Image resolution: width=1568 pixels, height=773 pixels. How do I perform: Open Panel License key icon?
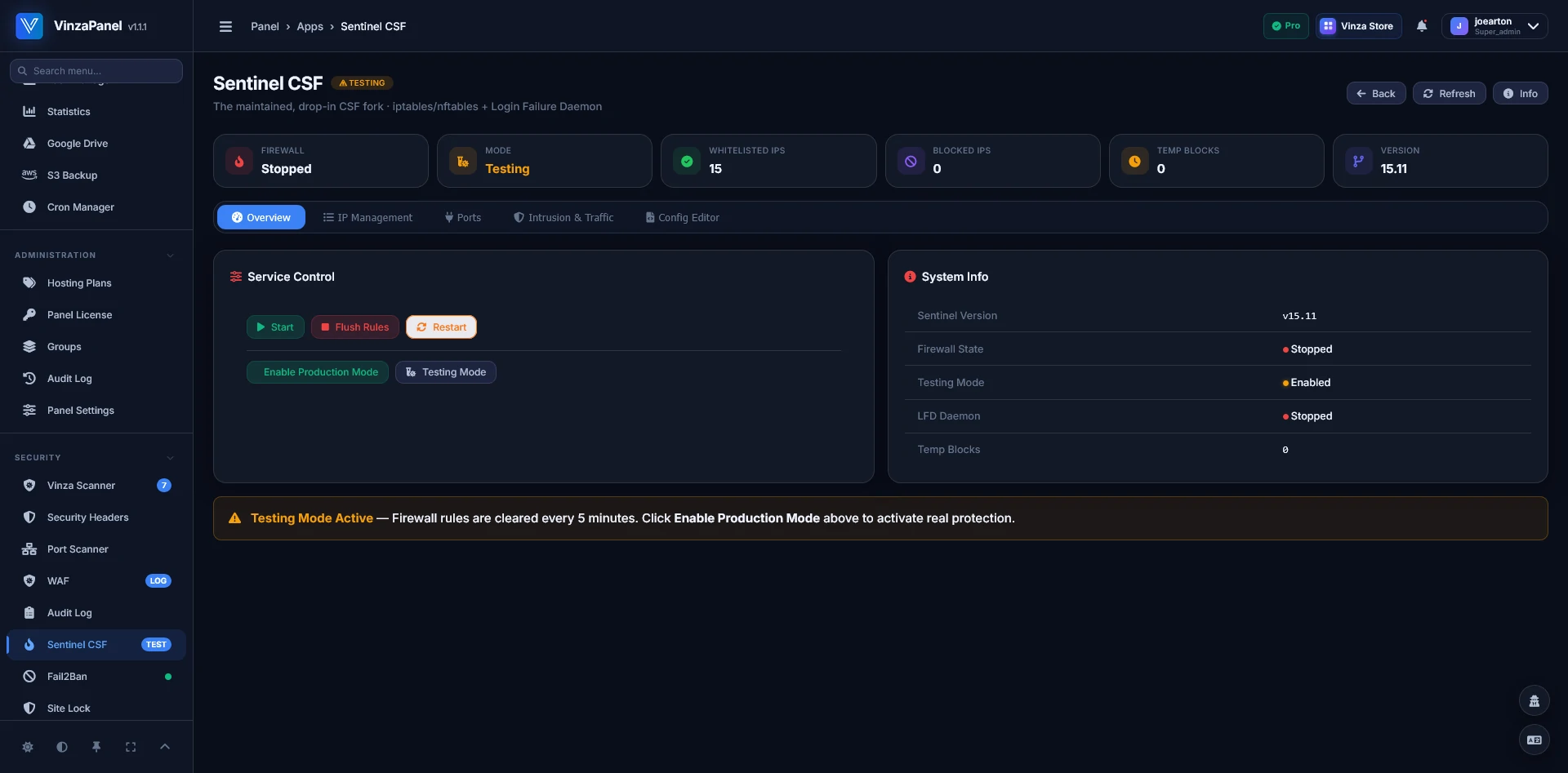29,315
